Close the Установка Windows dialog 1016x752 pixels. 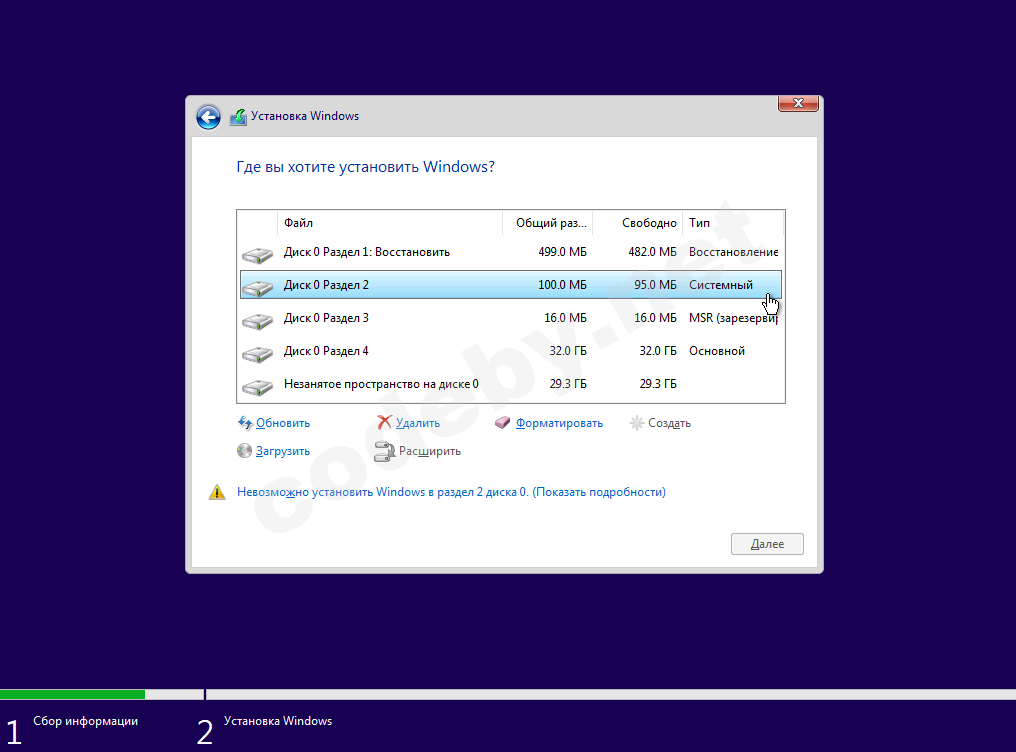798,103
